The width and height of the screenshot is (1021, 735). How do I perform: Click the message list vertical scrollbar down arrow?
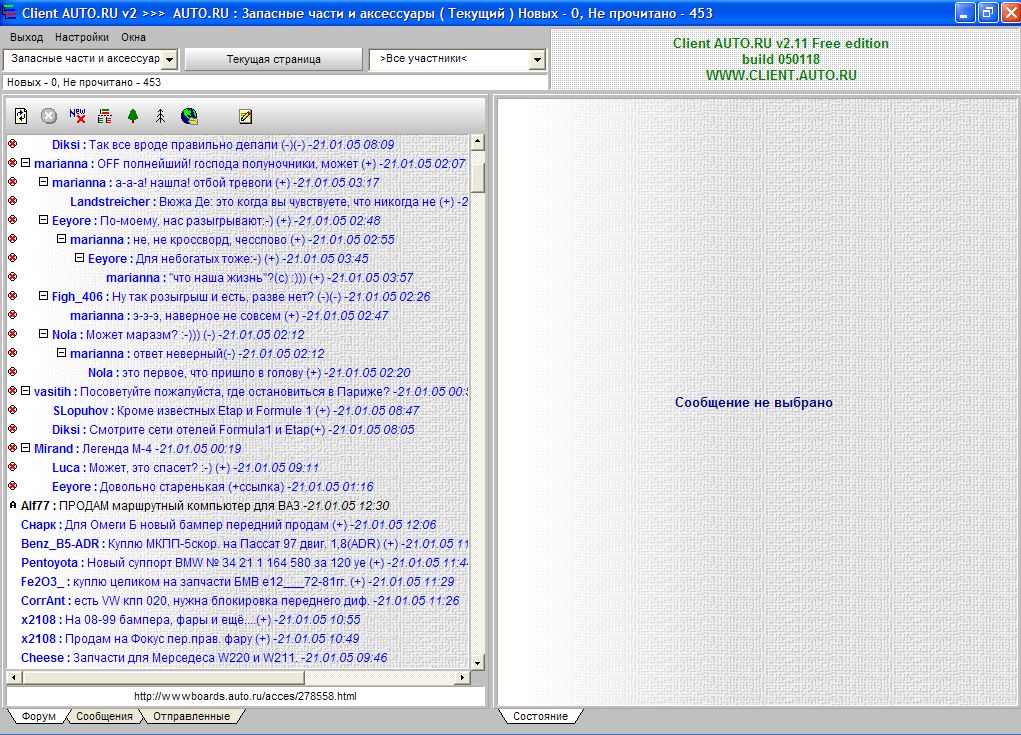click(x=477, y=663)
